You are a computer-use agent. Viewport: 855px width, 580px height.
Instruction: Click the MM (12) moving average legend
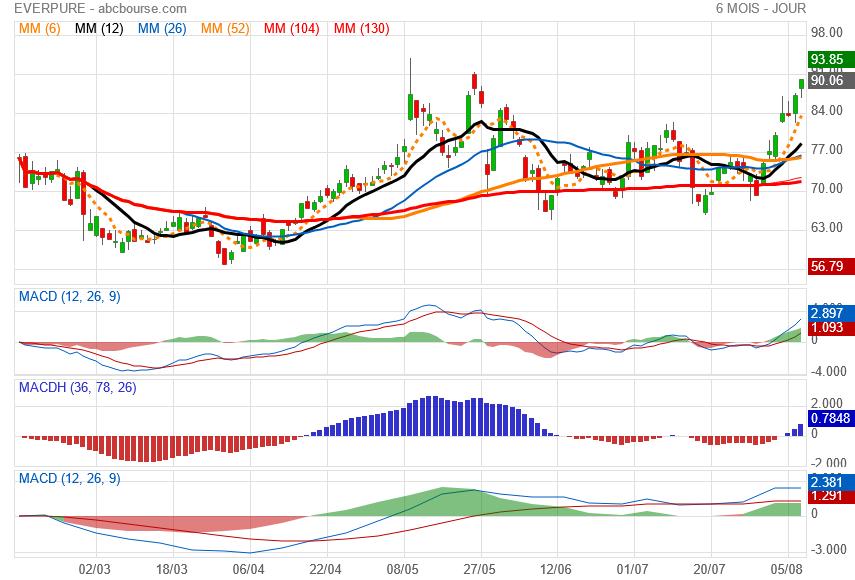pyautogui.click(x=99, y=28)
